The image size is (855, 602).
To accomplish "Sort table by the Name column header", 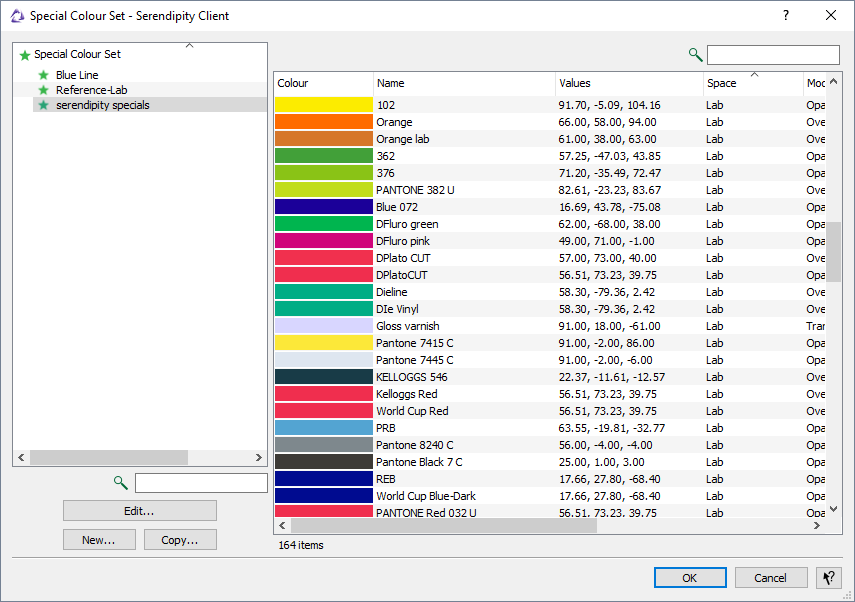I will tap(464, 83).
